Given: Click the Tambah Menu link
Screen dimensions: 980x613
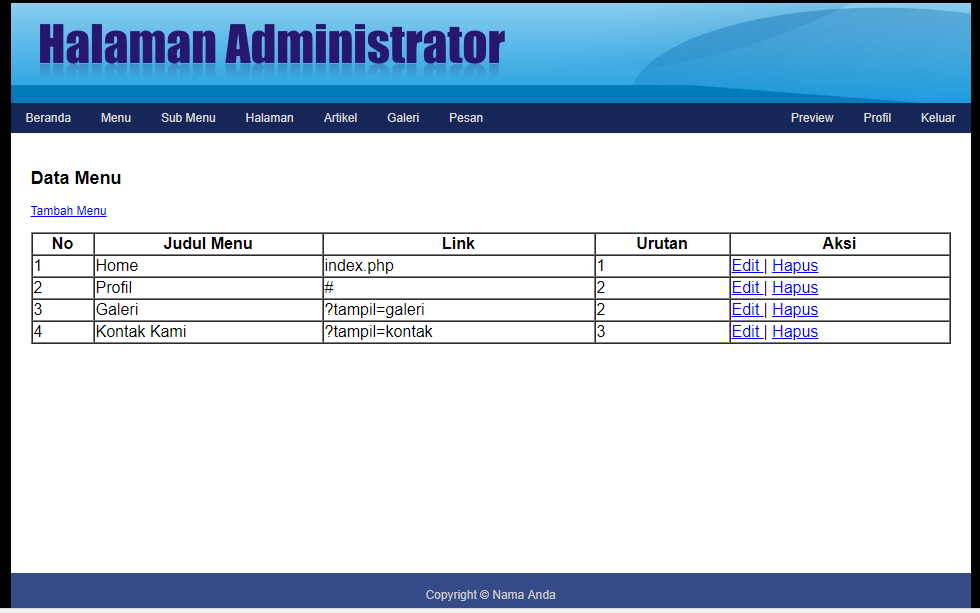Looking at the screenshot, I should (x=68, y=211).
